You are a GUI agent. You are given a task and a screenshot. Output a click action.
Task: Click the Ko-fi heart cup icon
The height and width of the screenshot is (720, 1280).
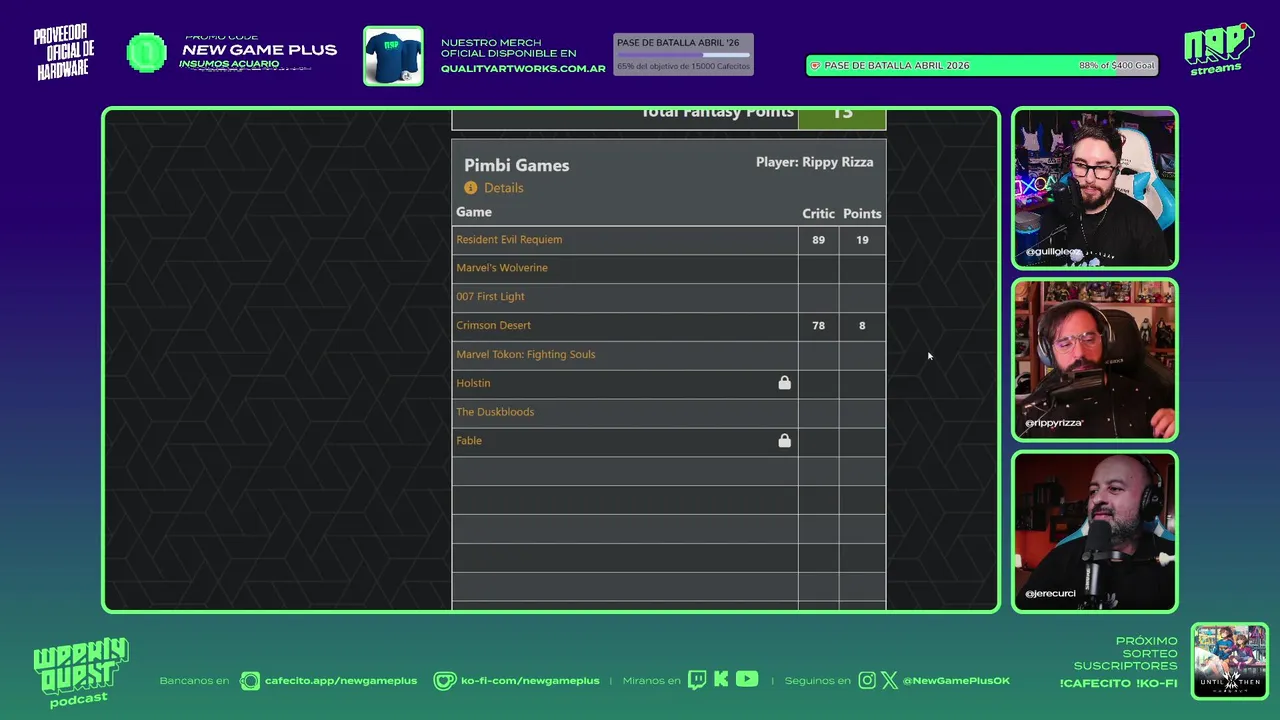[x=444, y=681]
